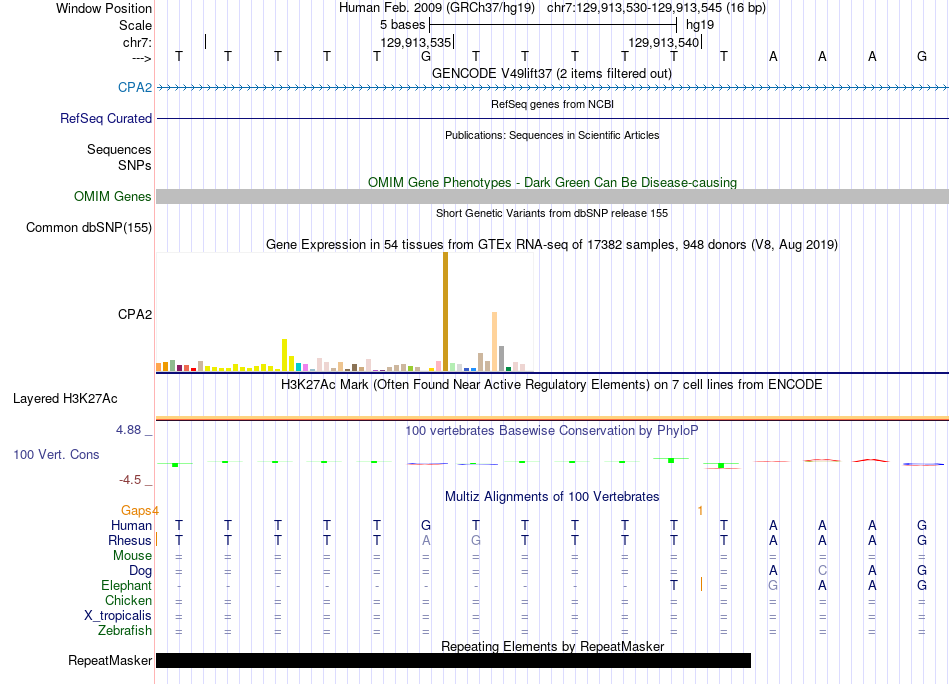950x684 pixels.
Task: Click the Elephant row T base
Action: (x=674, y=585)
